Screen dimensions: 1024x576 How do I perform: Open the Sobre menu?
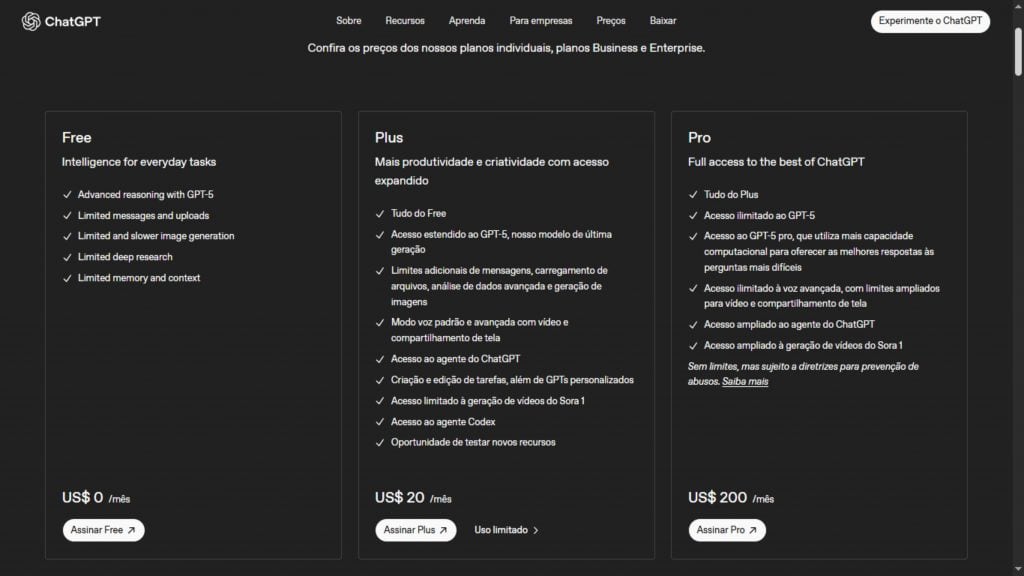click(x=349, y=21)
